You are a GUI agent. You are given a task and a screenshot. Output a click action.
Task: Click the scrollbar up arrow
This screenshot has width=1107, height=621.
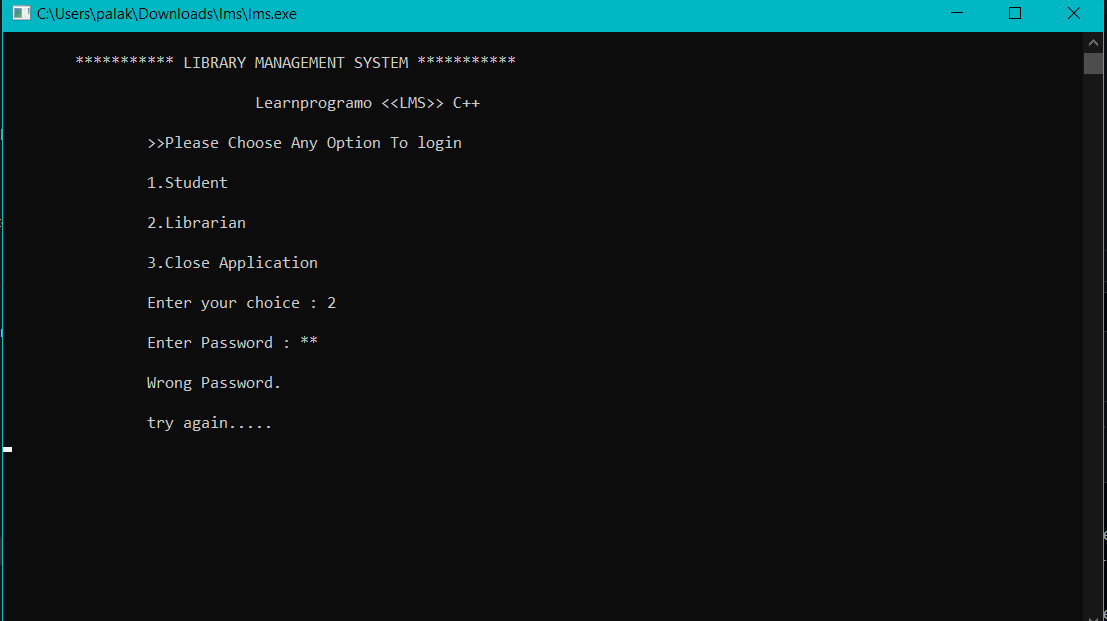[1092, 41]
